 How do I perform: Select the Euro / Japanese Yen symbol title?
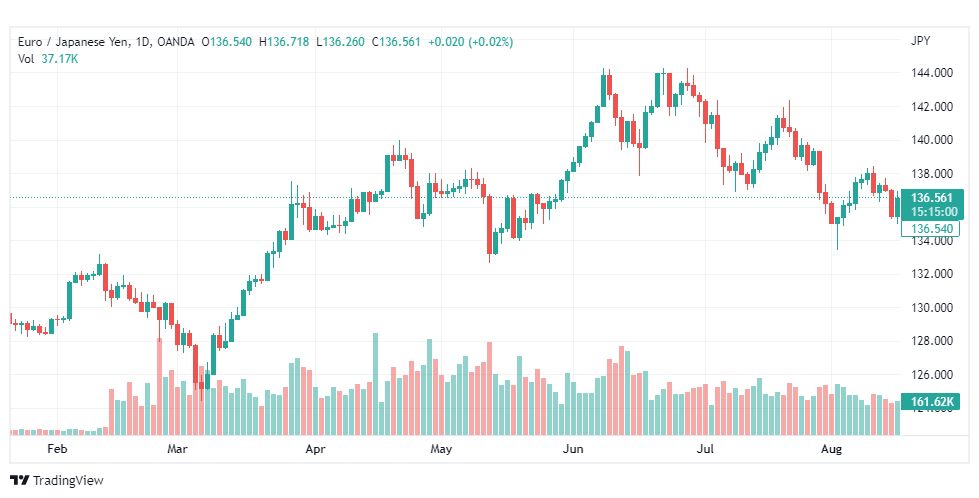coord(73,42)
